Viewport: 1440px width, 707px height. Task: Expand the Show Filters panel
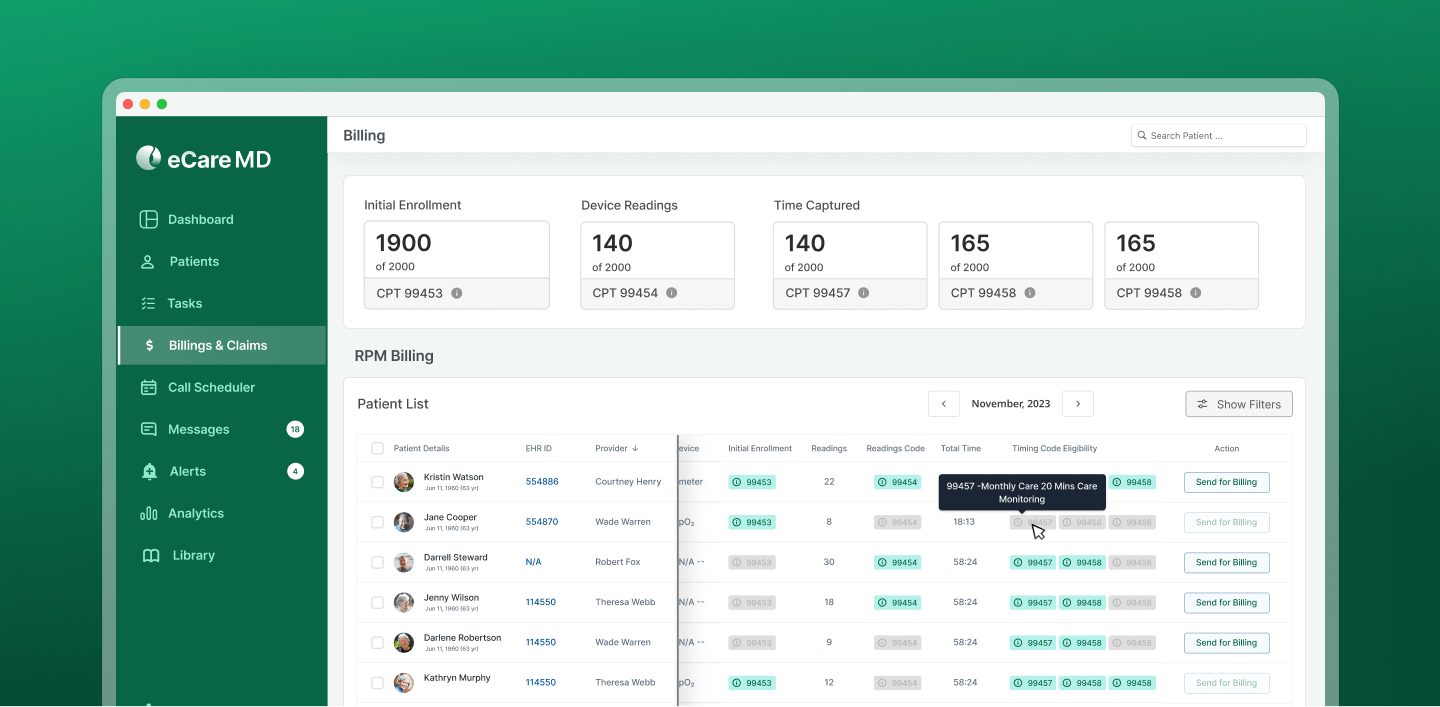[1239, 404]
